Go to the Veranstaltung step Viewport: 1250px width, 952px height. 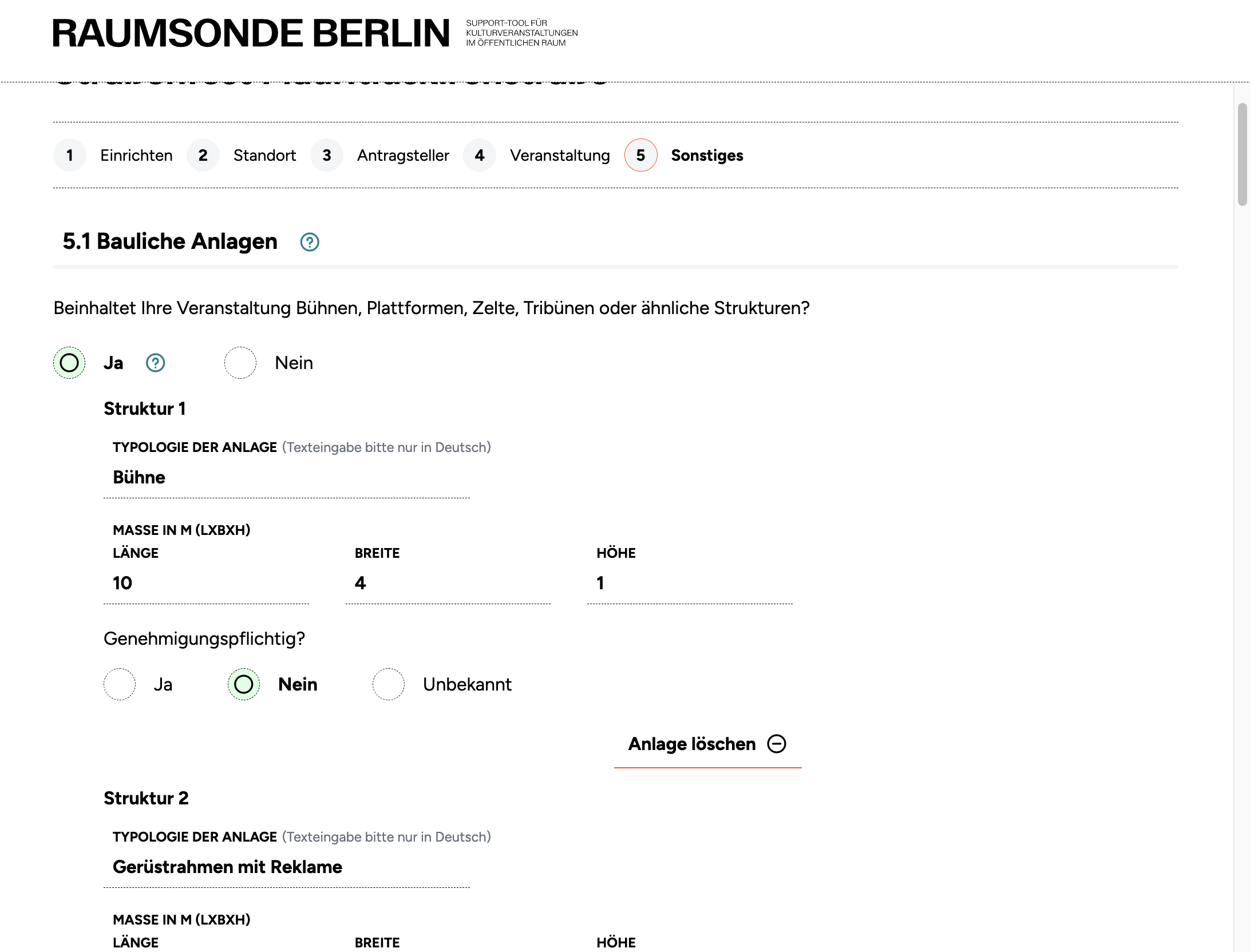pos(560,155)
